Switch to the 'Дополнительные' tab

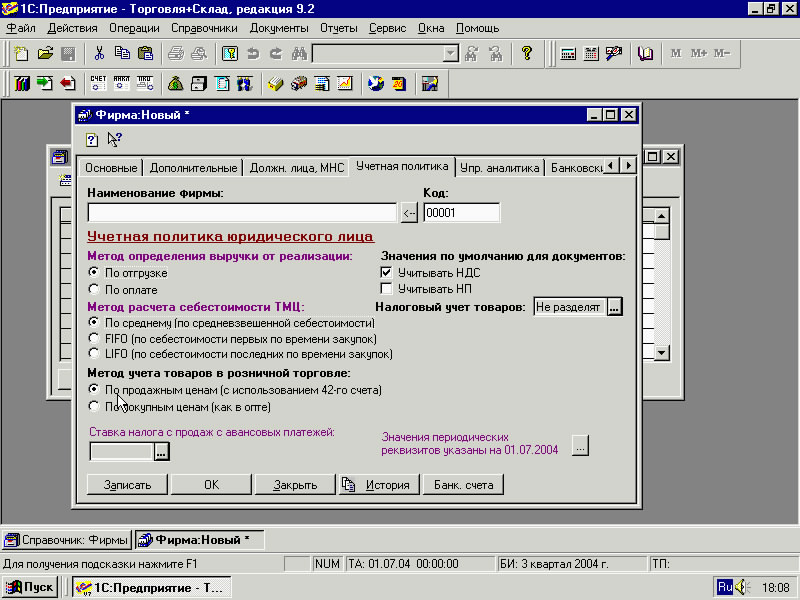(193, 168)
